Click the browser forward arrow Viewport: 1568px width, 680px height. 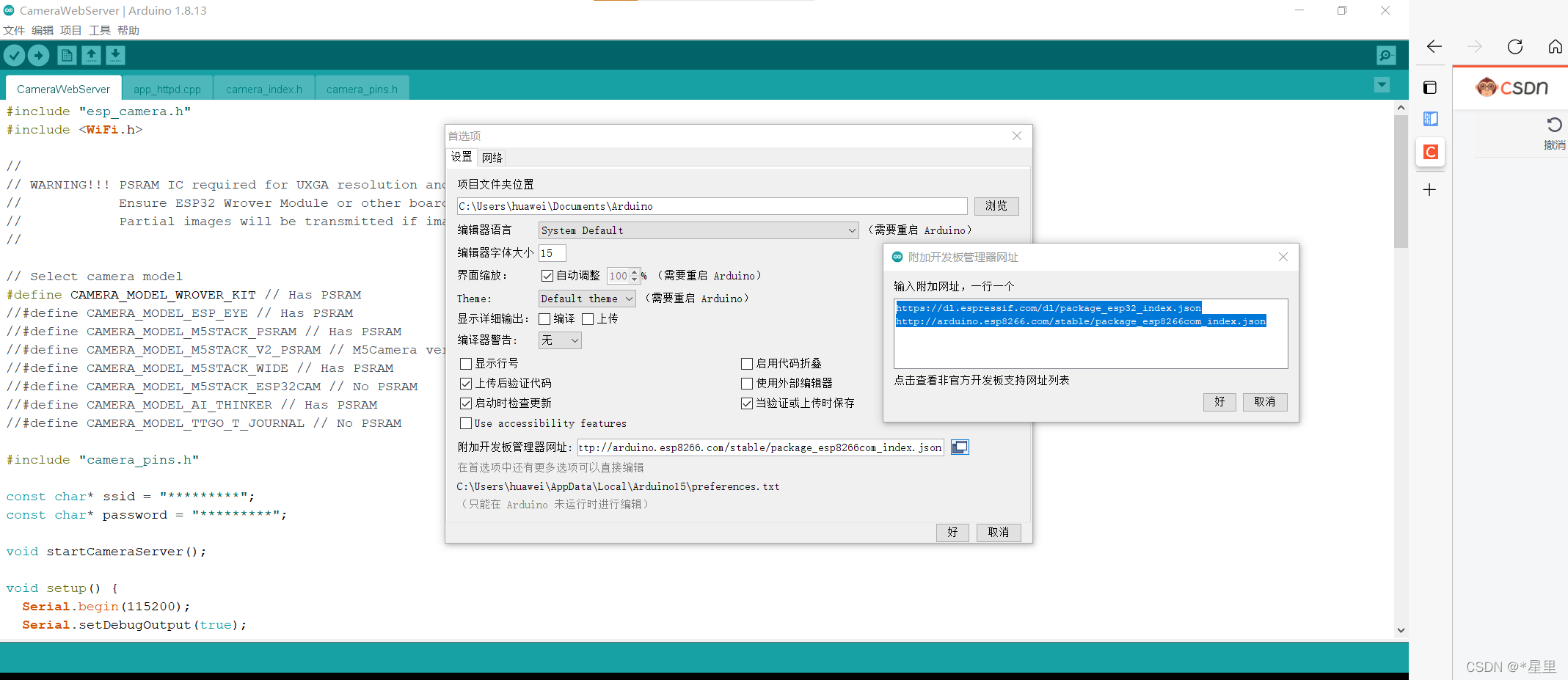[1475, 47]
